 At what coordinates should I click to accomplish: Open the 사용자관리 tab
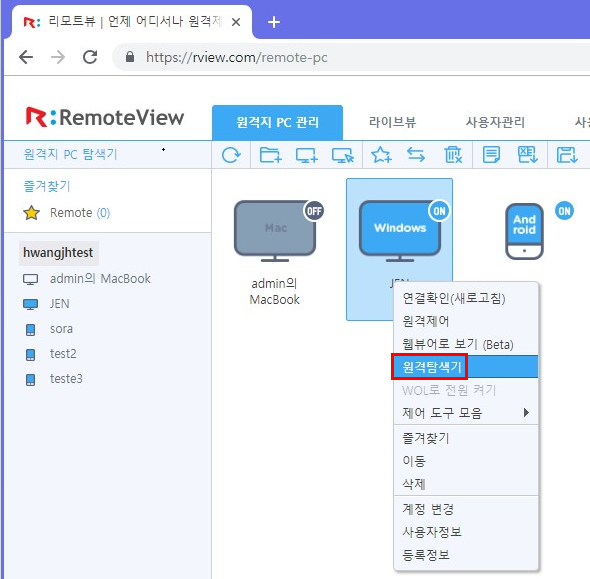[x=495, y=122]
